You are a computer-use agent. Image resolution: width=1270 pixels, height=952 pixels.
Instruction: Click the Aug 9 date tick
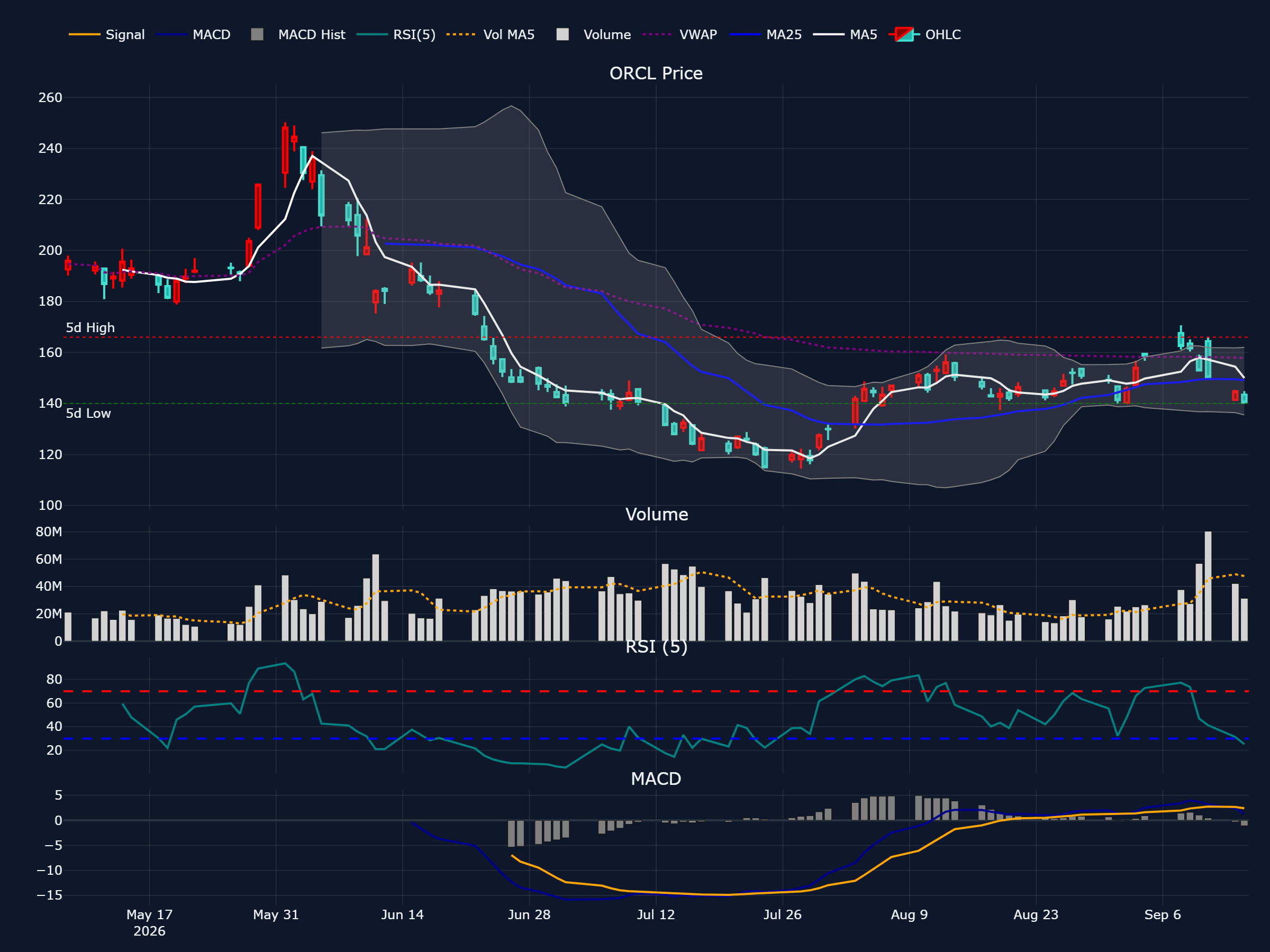[x=909, y=914]
